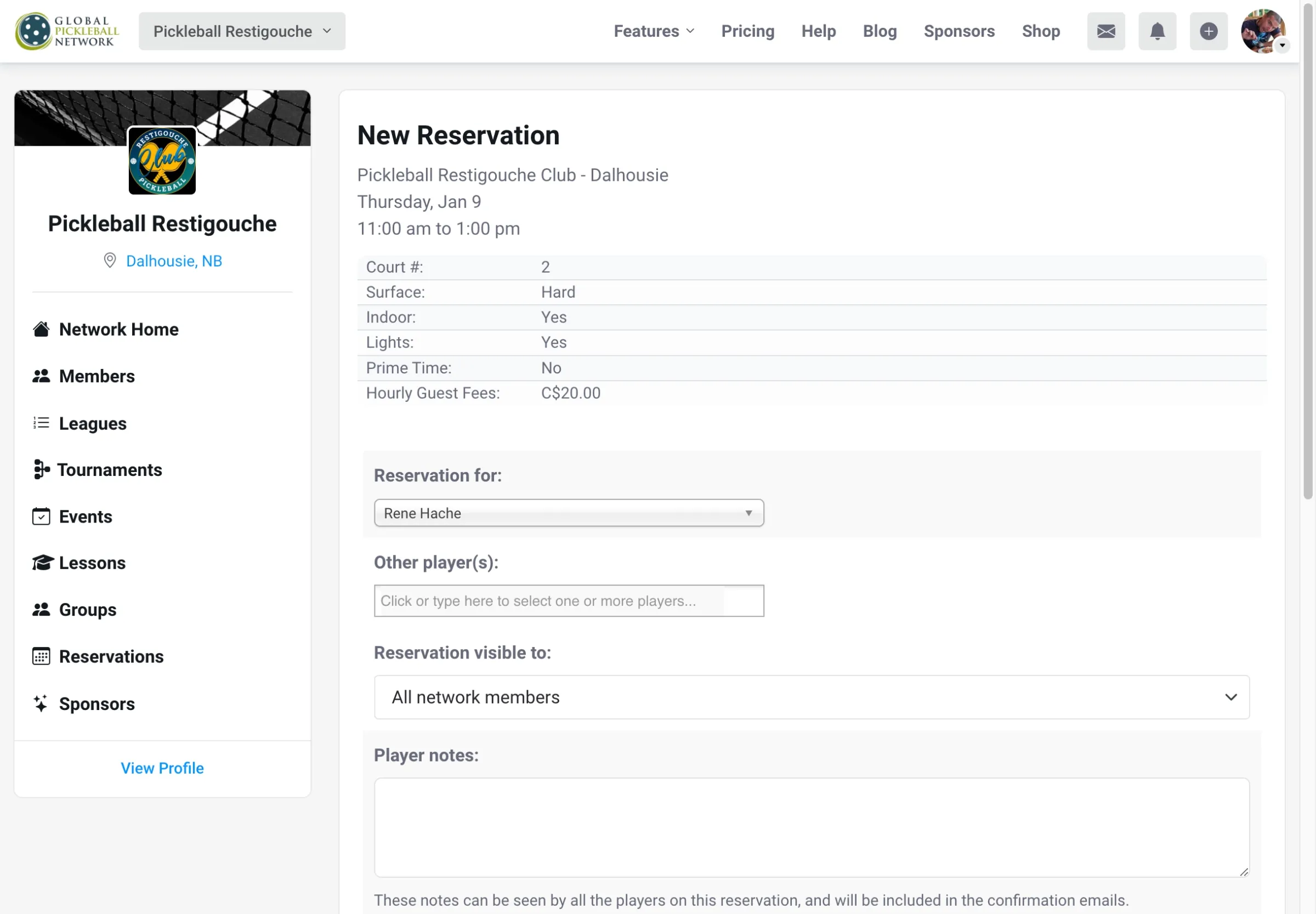The width and height of the screenshot is (1316, 914).
Task: Click the Tournaments bracket icon
Action: (41, 469)
